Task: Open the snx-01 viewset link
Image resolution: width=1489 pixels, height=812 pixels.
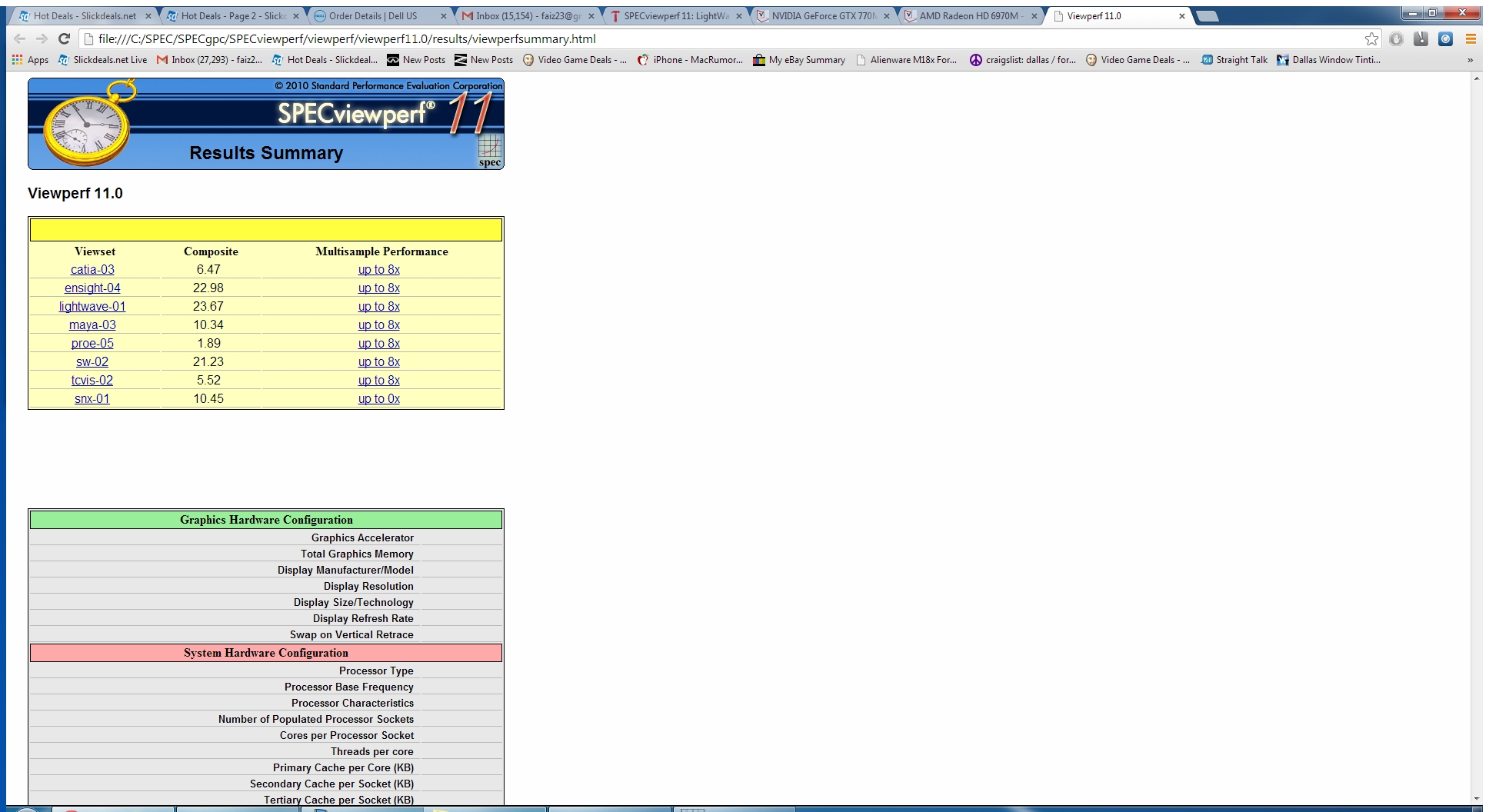Action: point(92,399)
